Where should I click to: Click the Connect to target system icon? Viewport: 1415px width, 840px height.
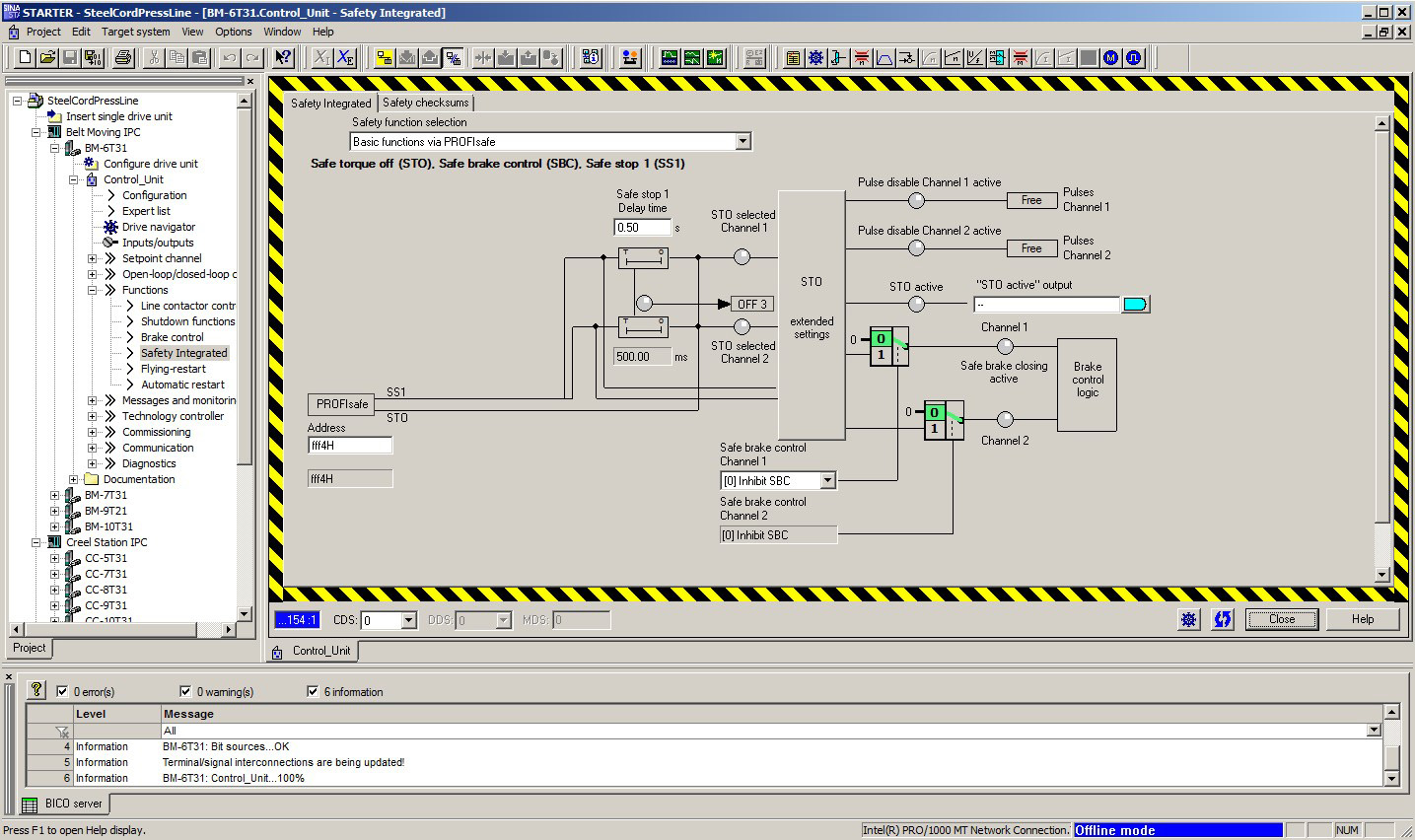(384, 58)
